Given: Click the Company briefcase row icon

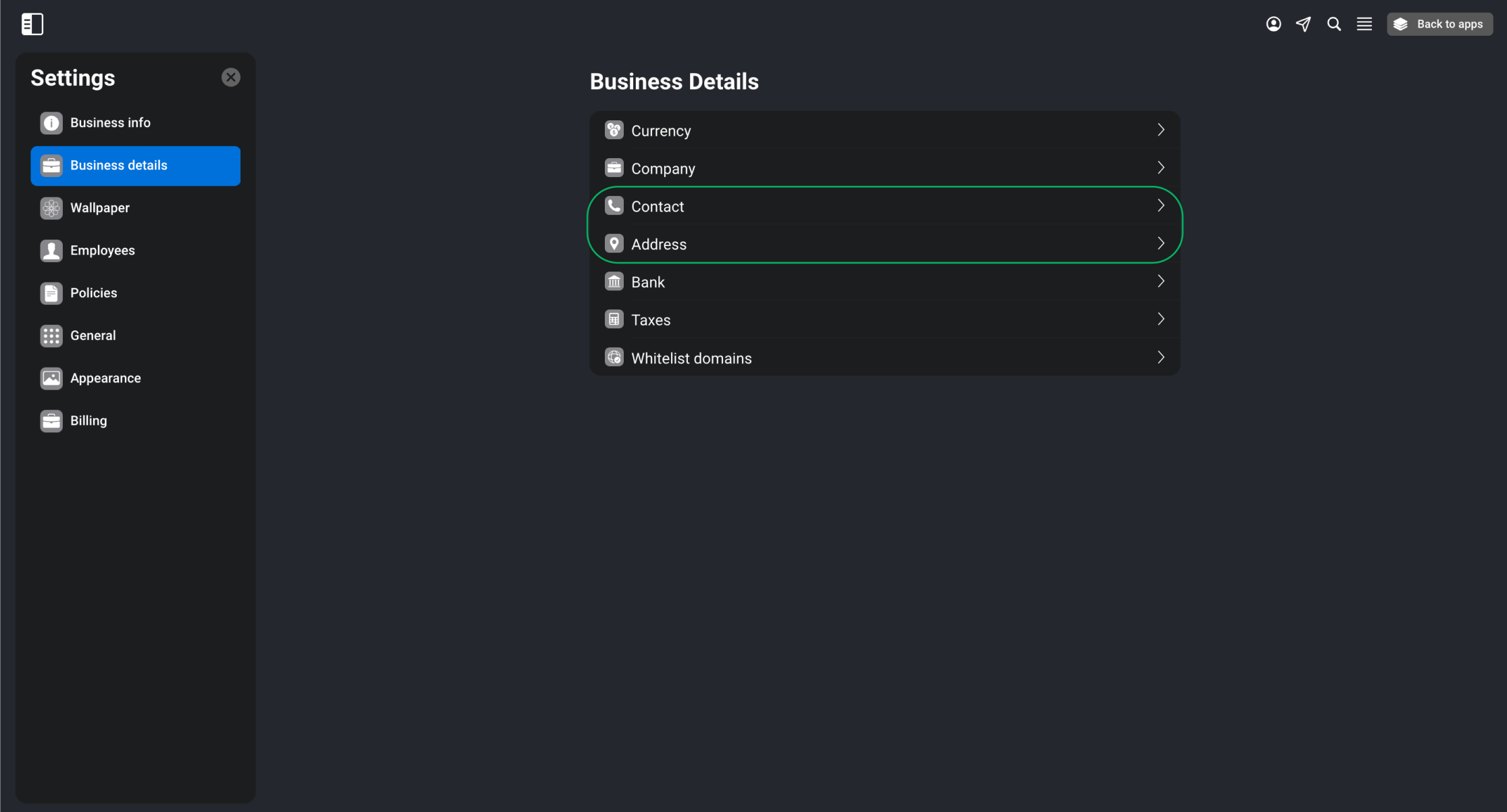Looking at the screenshot, I should click(x=614, y=168).
